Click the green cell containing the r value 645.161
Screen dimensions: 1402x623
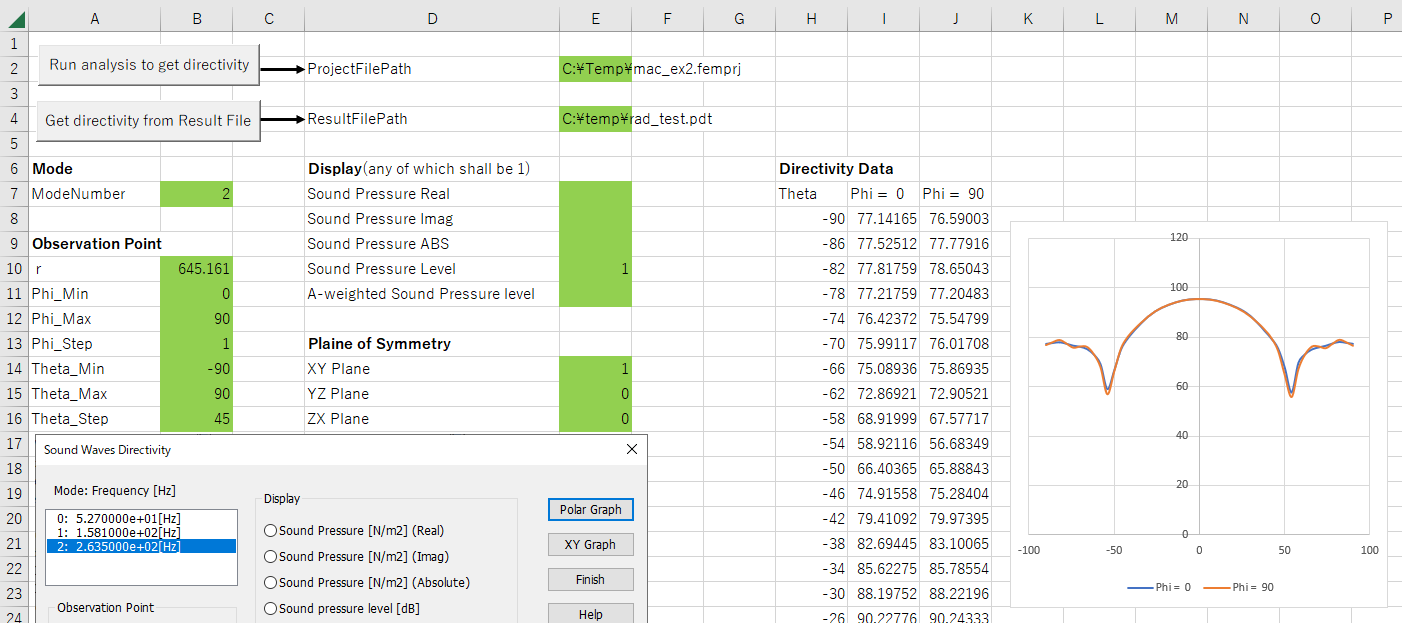pyautogui.click(x=196, y=269)
